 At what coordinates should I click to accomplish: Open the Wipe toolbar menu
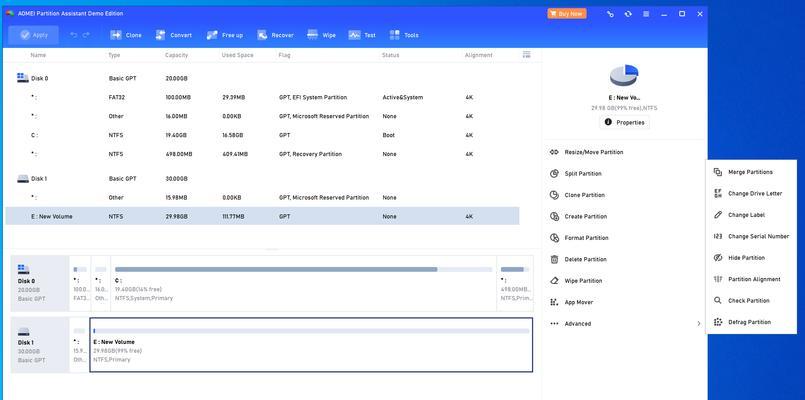tap(321, 35)
